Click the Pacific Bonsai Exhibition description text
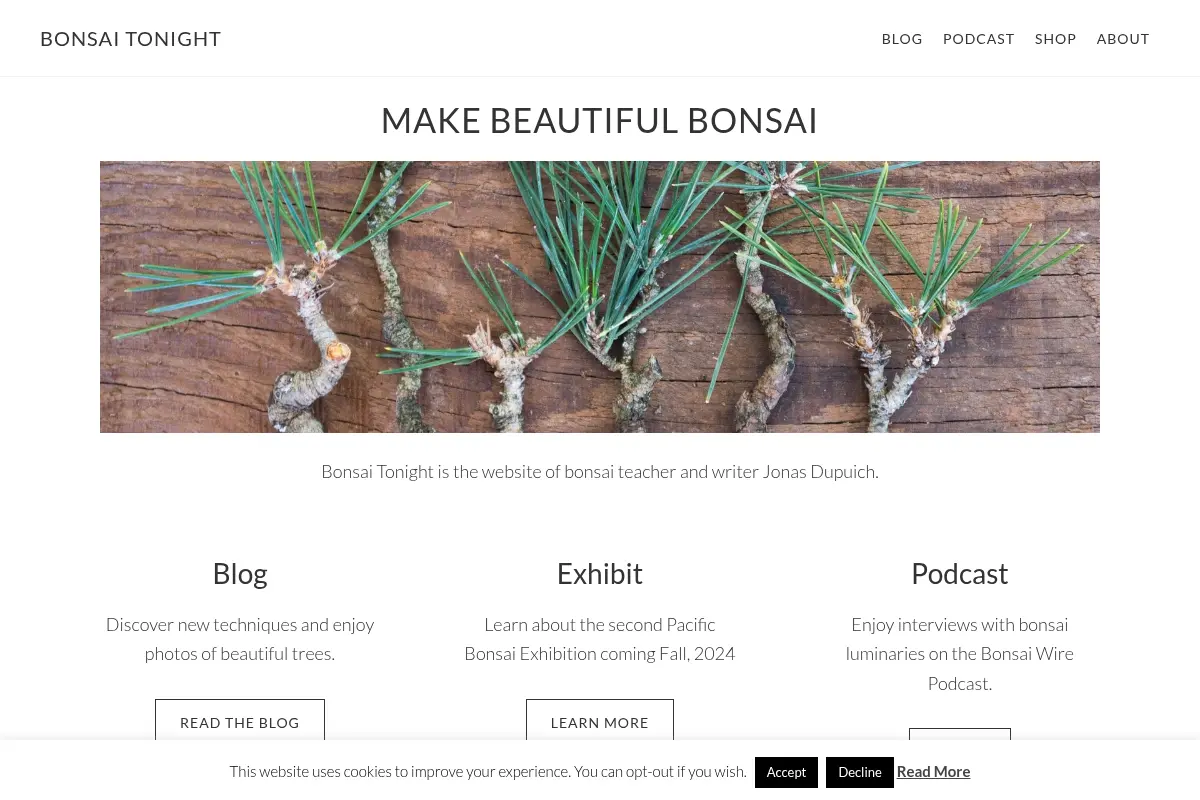Viewport: 1200px width, 800px height. tap(600, 639)
